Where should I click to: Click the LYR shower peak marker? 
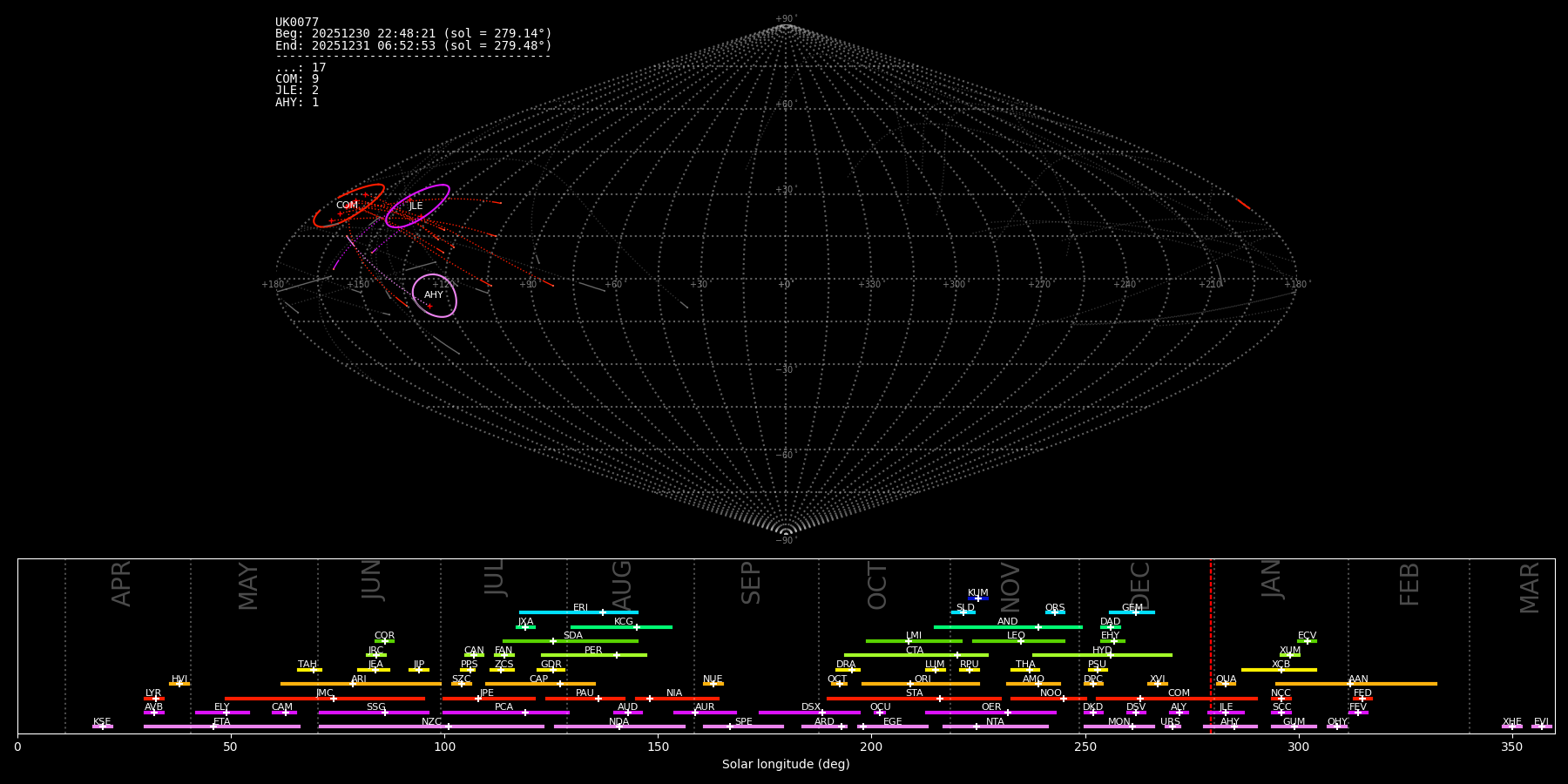156,698
